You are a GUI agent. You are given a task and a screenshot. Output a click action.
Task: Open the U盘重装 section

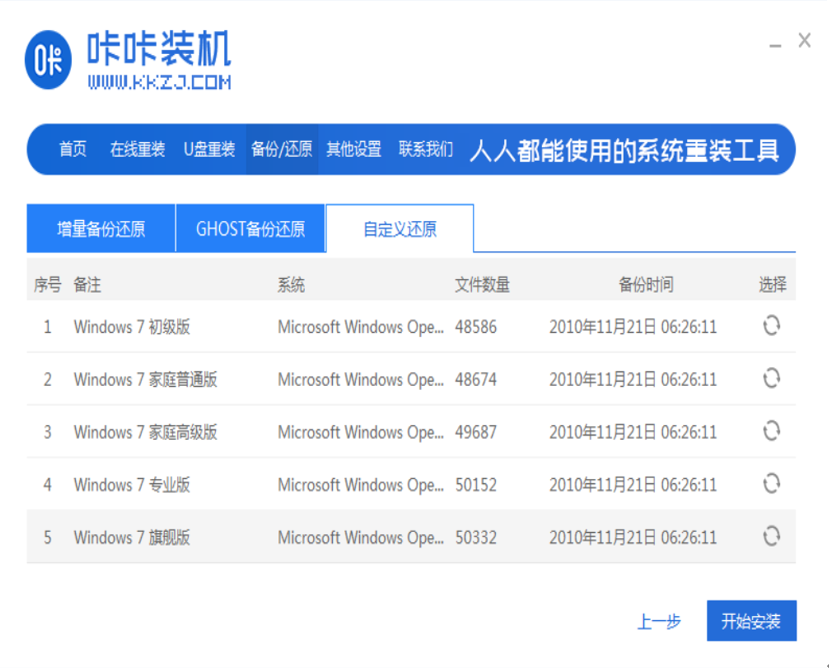point(209,150)
